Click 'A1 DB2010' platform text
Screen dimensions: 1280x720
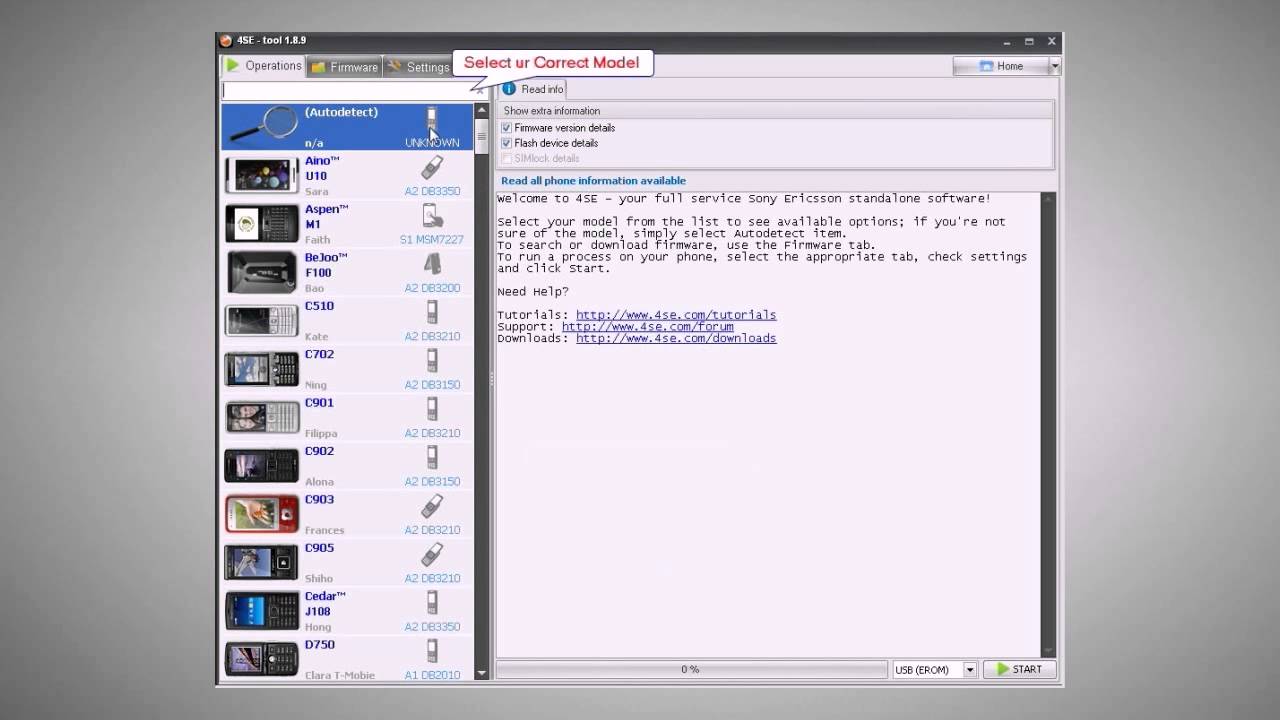click(x=432, y=675)
